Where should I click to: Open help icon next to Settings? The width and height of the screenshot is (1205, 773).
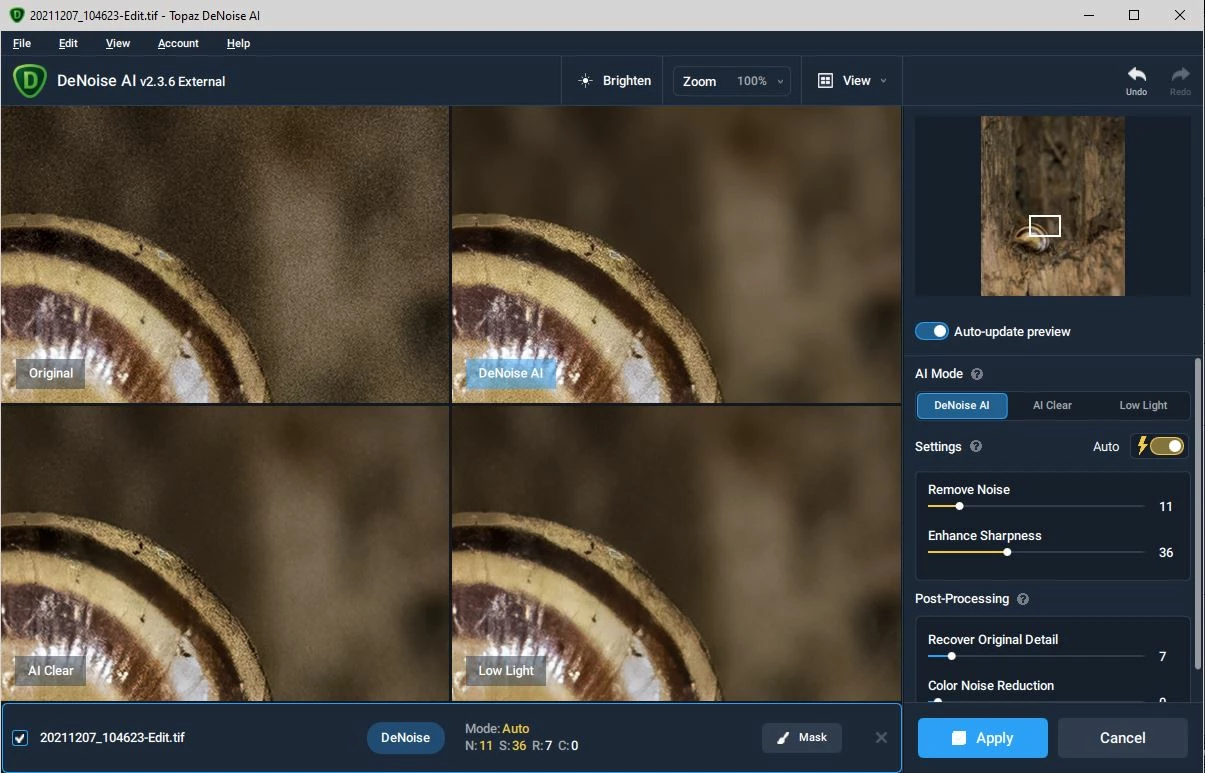(976, 447)
